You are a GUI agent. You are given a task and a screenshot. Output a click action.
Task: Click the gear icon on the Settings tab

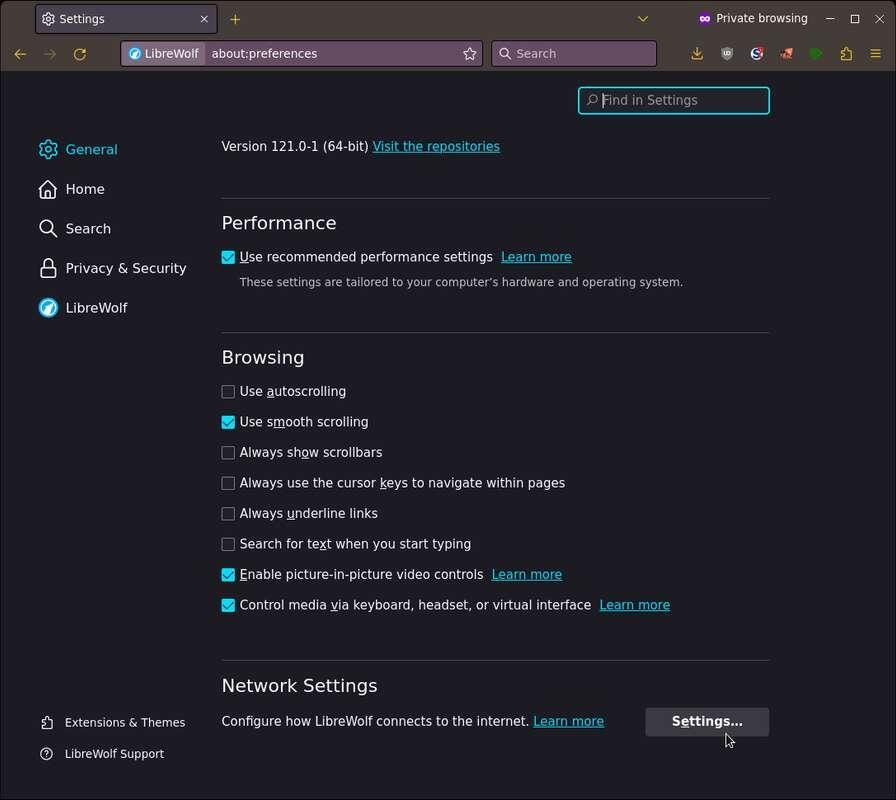click(x=49, y=19)
